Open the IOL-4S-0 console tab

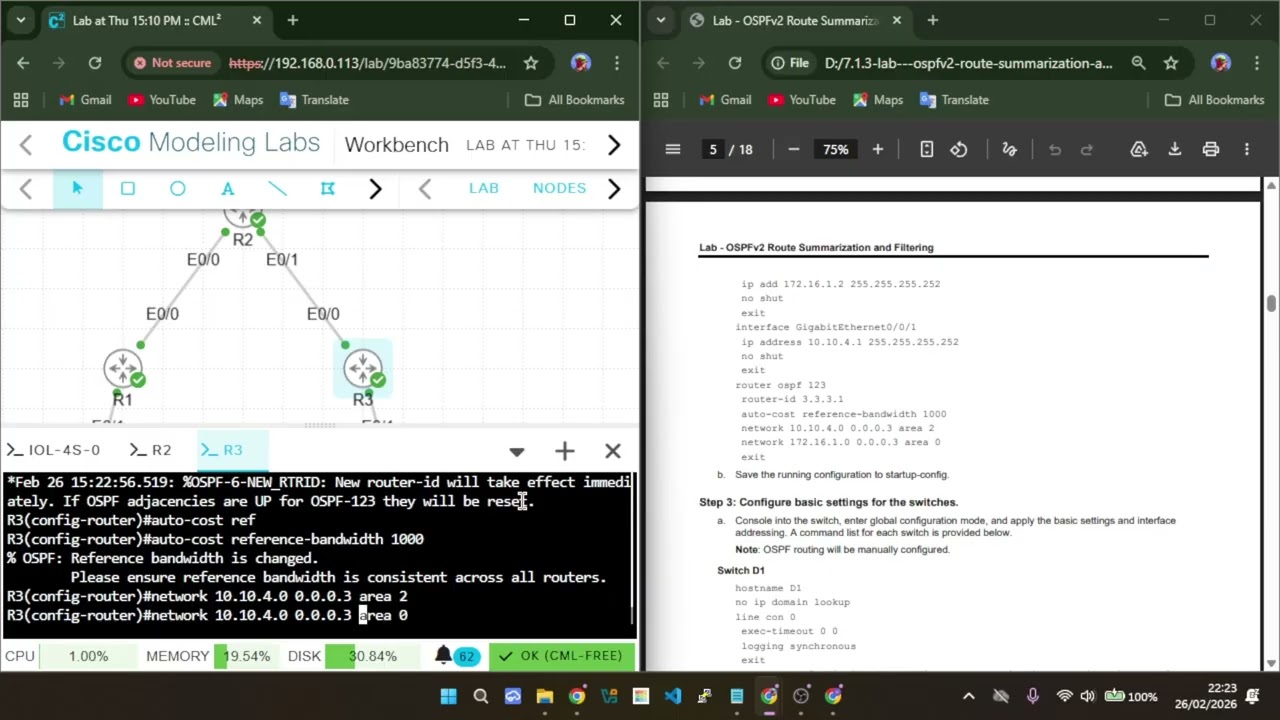[54, 450]
